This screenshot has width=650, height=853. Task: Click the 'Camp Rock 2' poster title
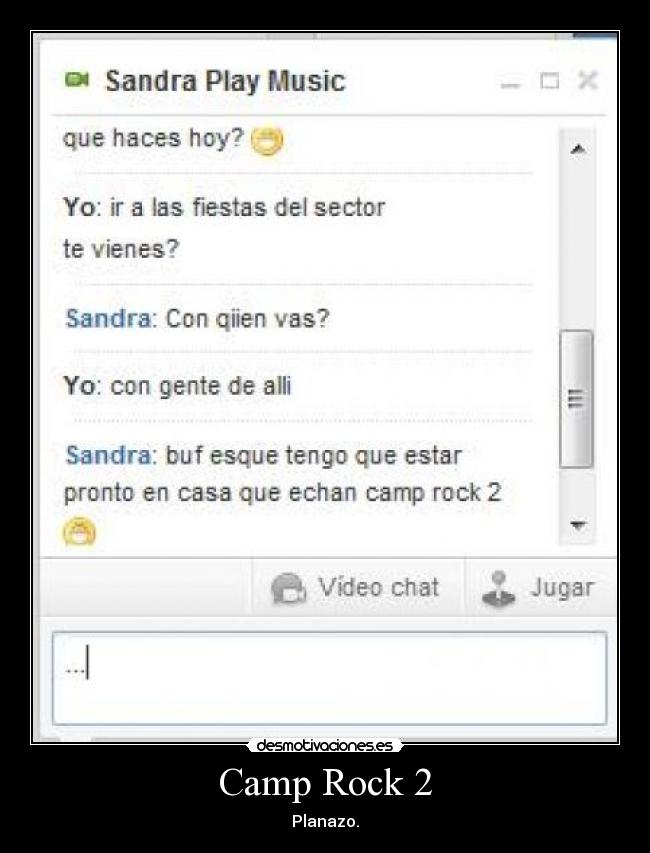[325, 782]
